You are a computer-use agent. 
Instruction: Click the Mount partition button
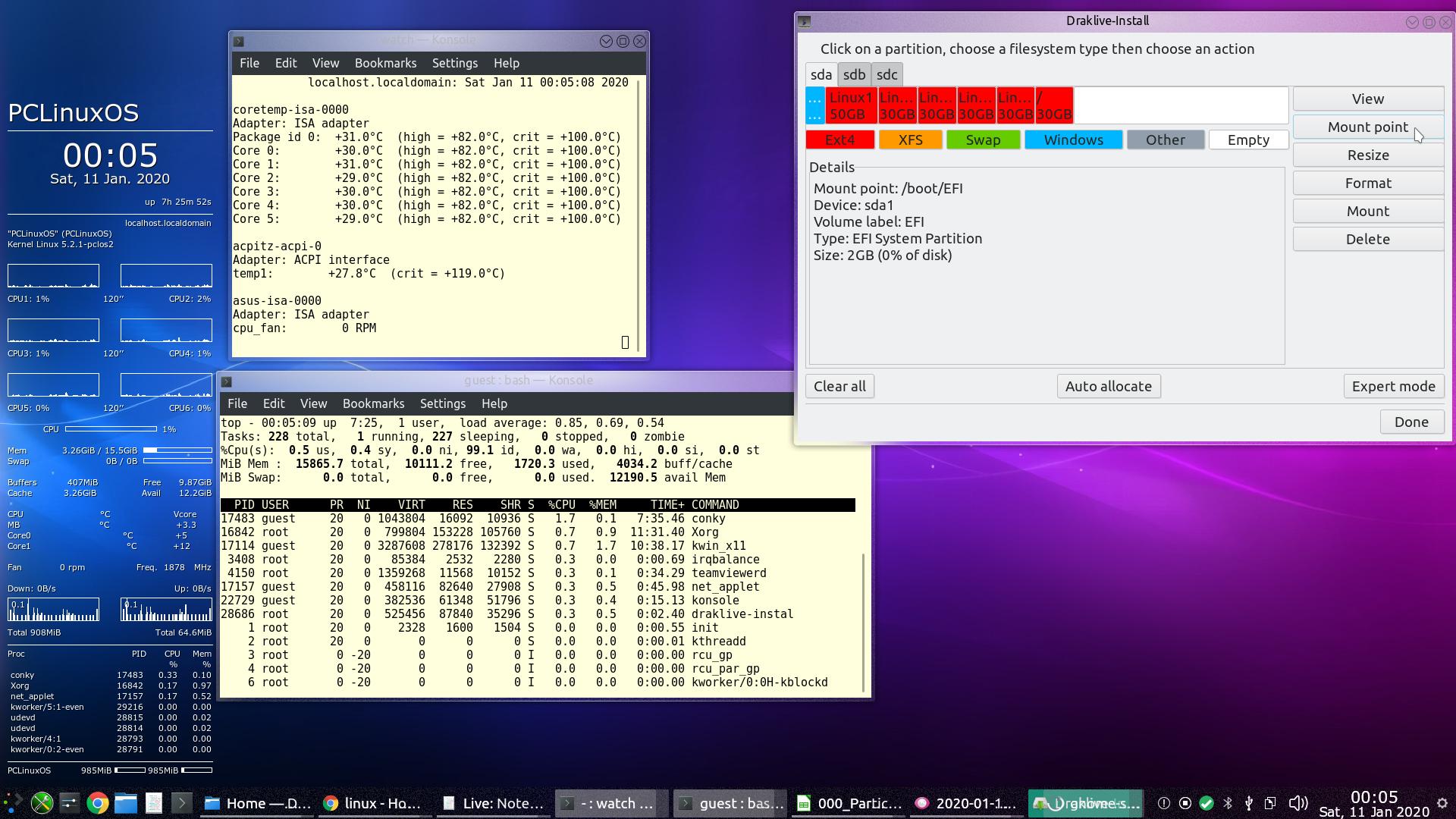pyautogui.click(x=1368, y=211)
